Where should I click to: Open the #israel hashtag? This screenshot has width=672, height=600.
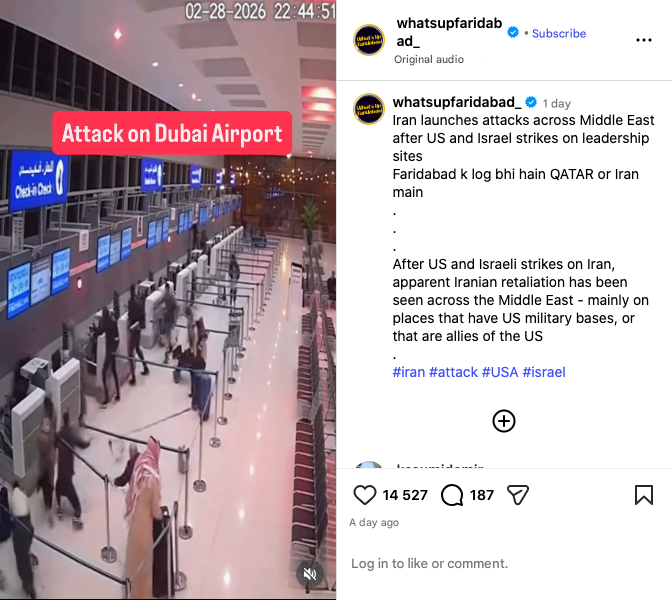pyautogui.click(x=544, y=372)
